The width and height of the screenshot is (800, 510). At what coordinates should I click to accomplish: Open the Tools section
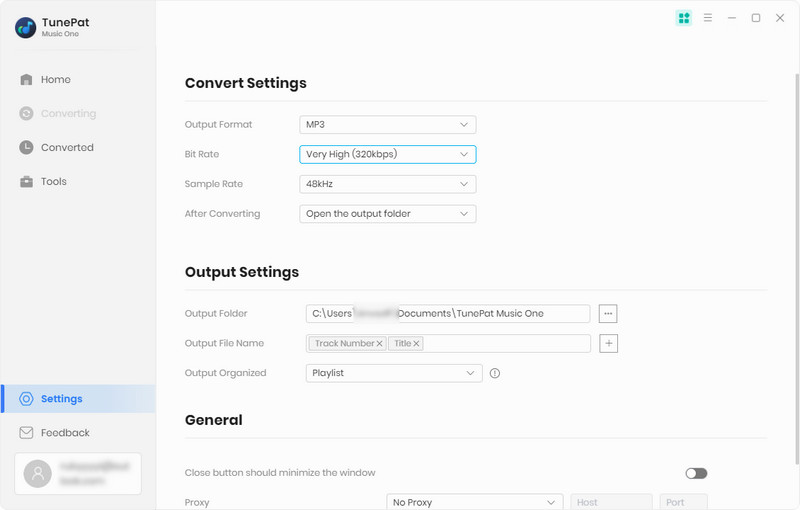pos(78,182)
